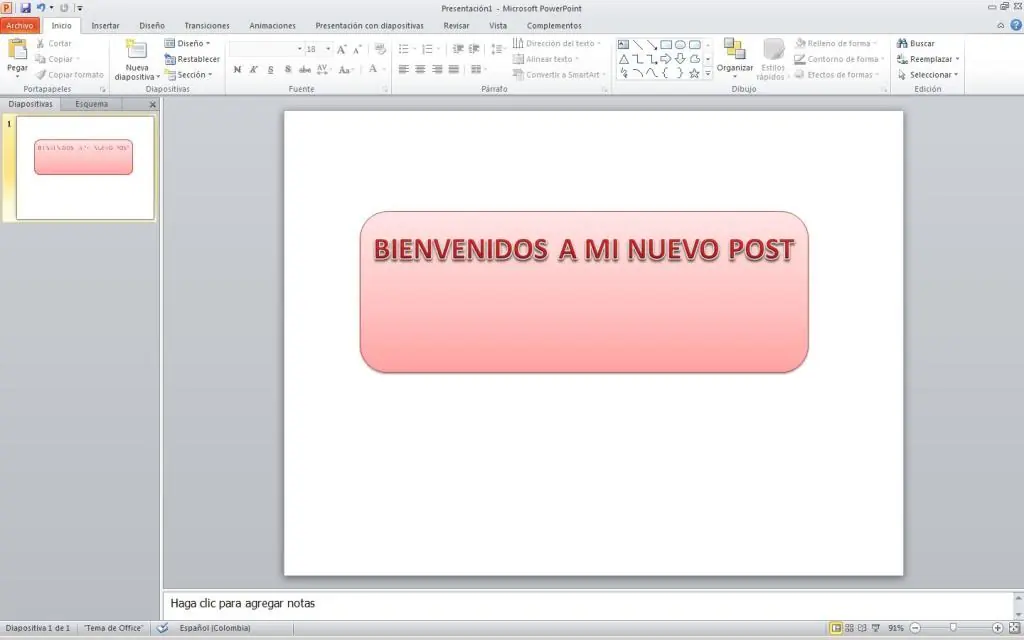Align text right in Párrafo group

437,69
